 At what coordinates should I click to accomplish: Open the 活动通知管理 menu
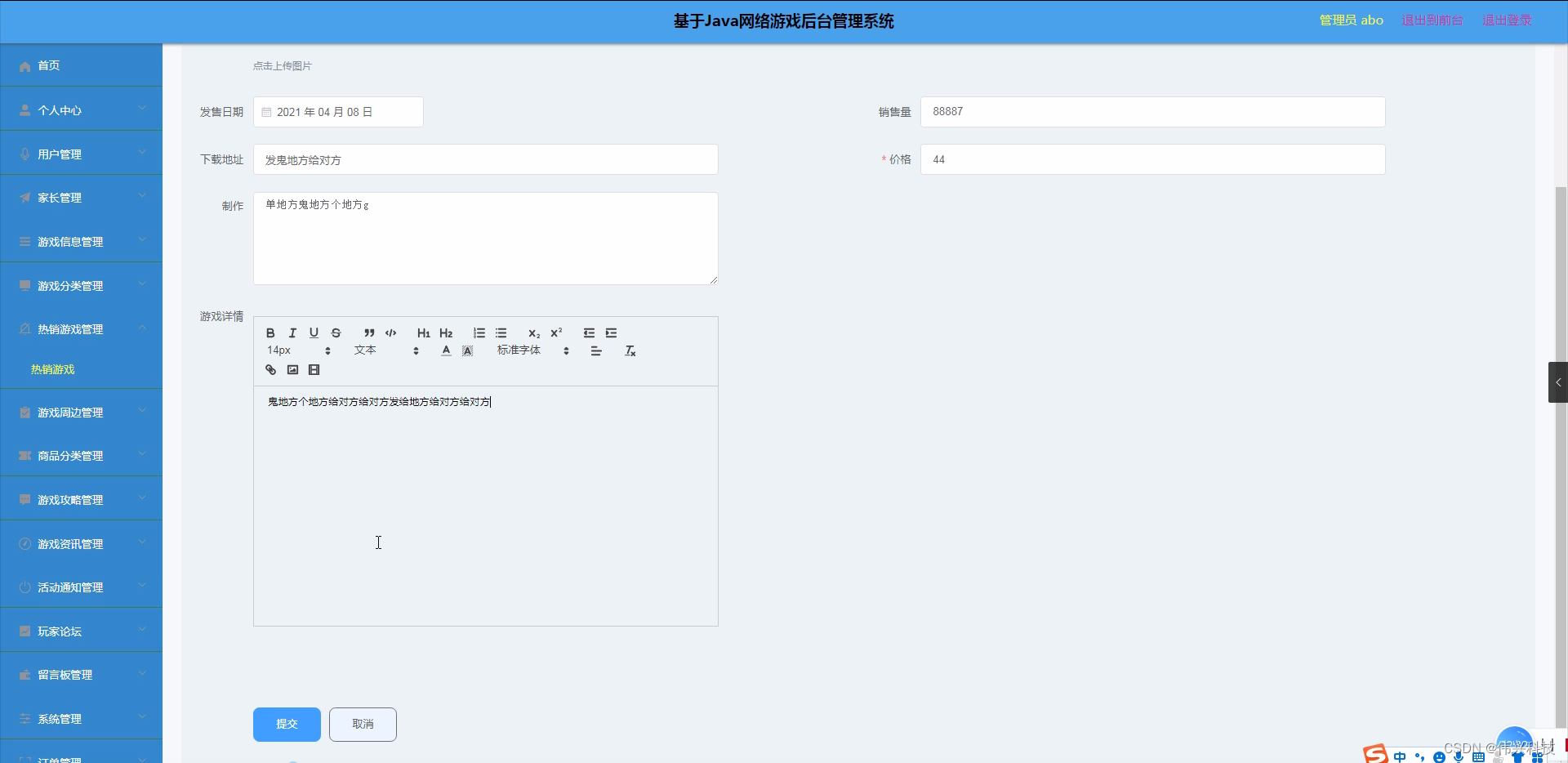pos(82,587)
